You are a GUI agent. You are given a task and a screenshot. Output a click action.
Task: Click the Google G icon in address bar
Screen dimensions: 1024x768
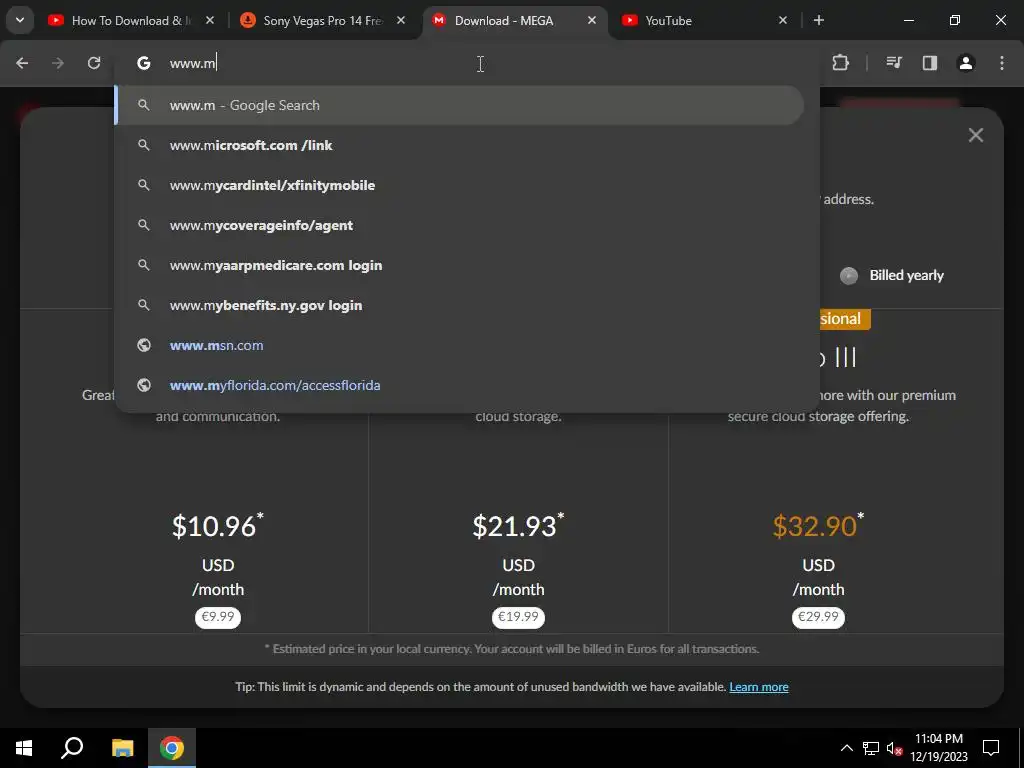[144, 63]
